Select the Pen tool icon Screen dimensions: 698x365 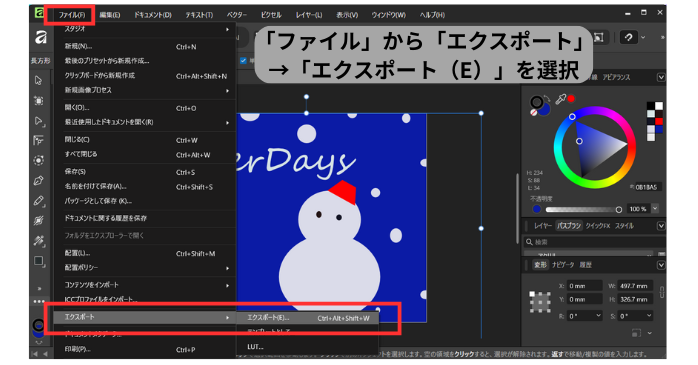point(39,181)
